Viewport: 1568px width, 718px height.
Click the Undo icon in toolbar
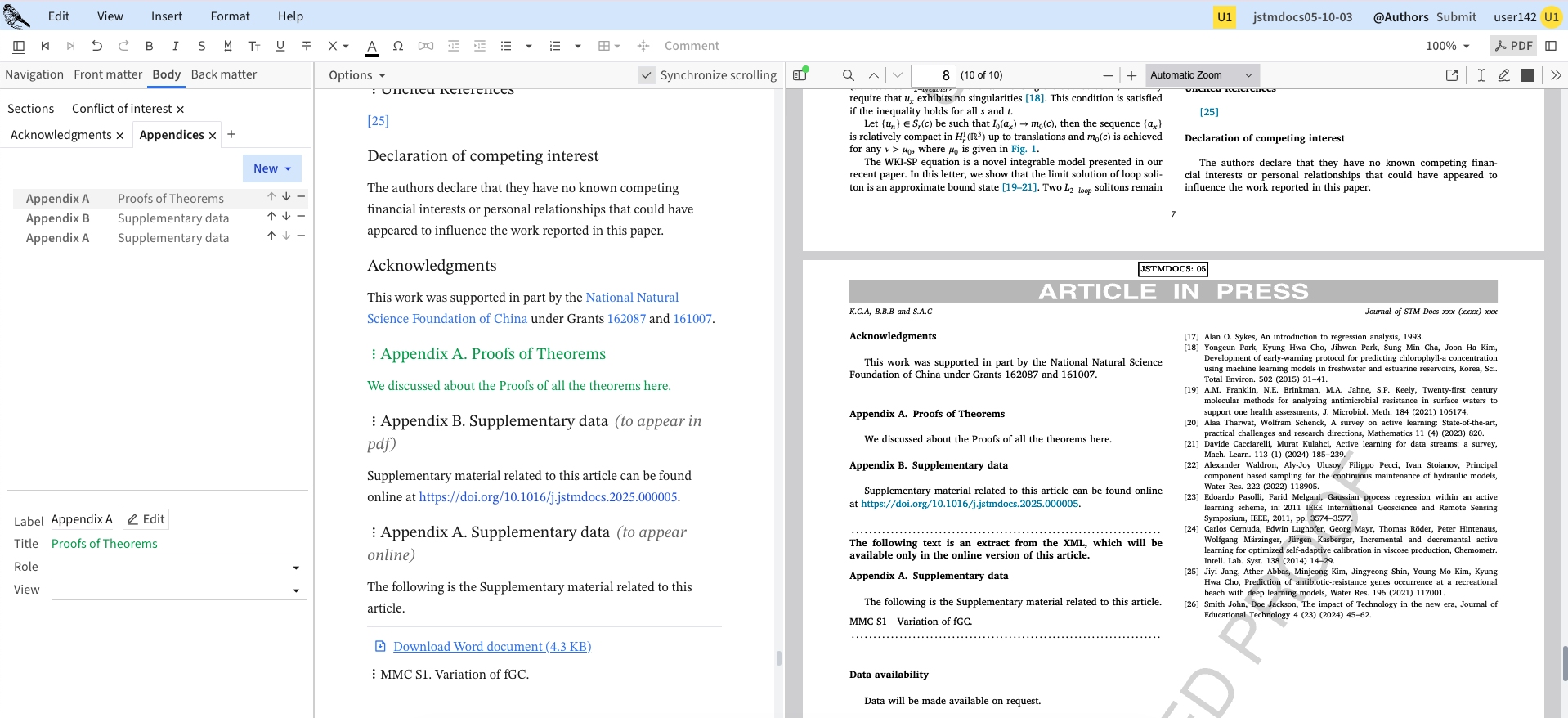pyautogui.click(x=97, y=46)
